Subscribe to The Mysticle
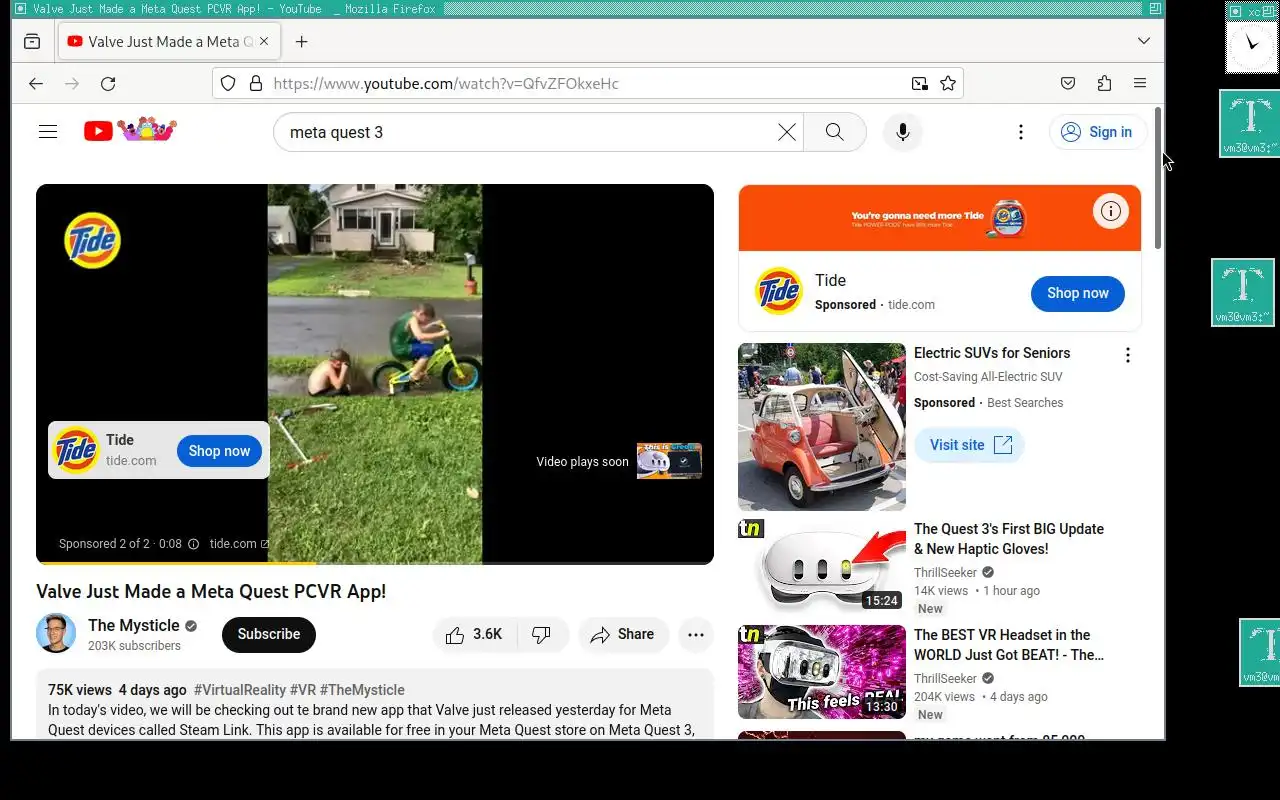1280x800 pixels. point(269,635)
